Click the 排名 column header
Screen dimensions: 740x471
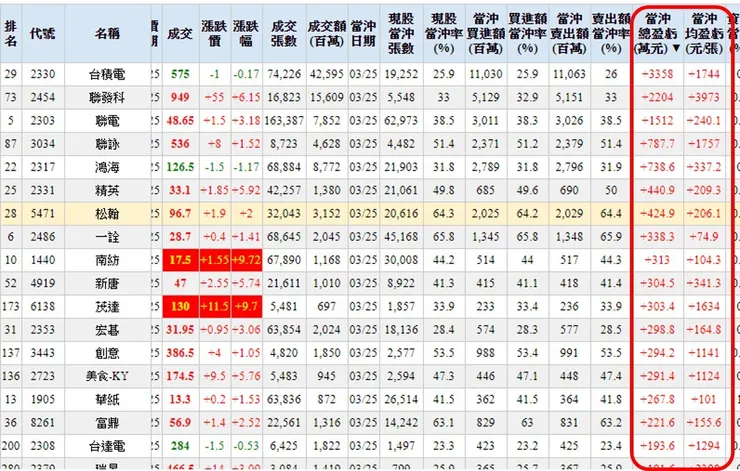pyautogui.click(x=10, y=34)
